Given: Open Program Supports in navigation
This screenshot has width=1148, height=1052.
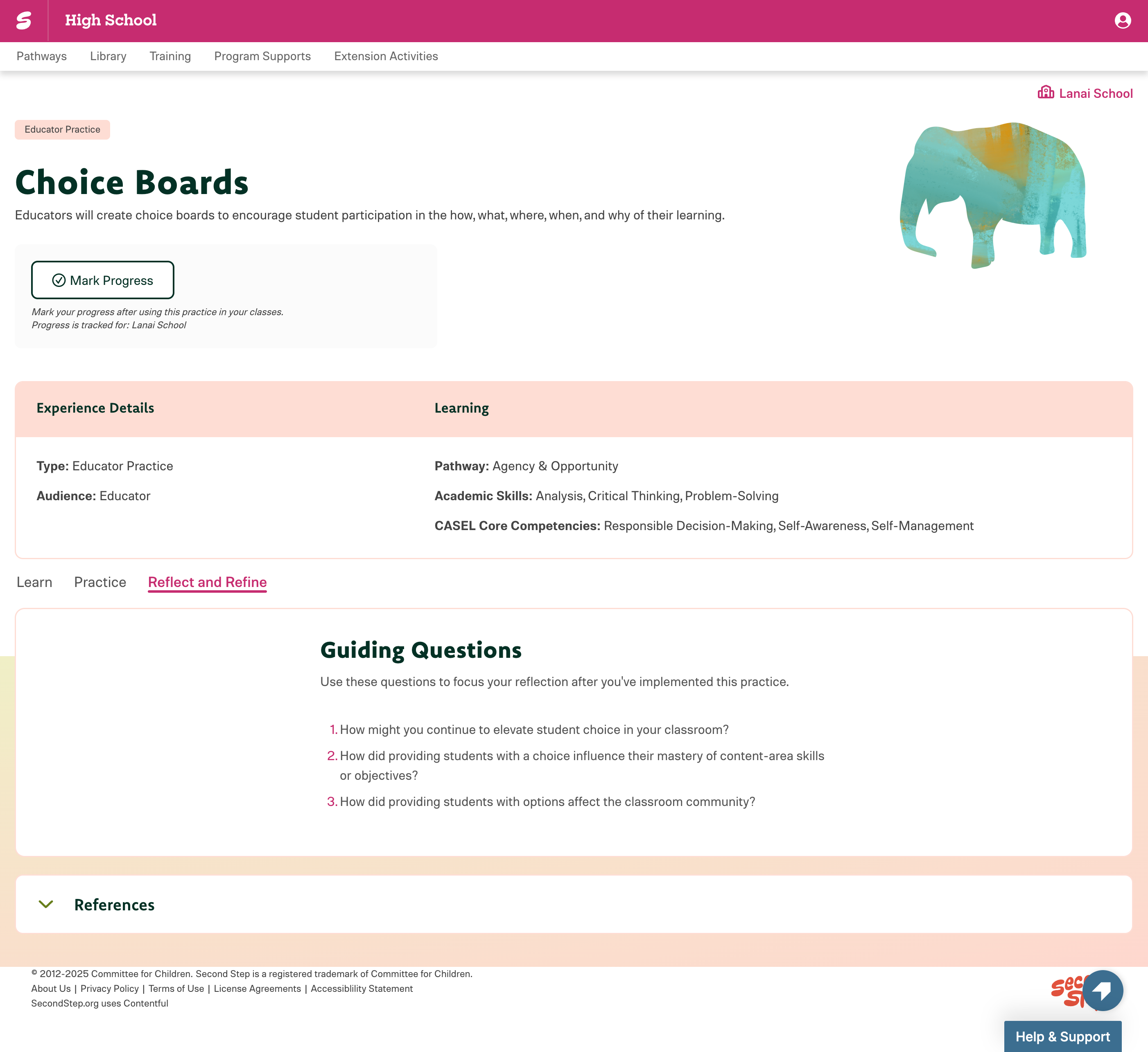Looking at the screenshot, I should [x=262, y=56].
